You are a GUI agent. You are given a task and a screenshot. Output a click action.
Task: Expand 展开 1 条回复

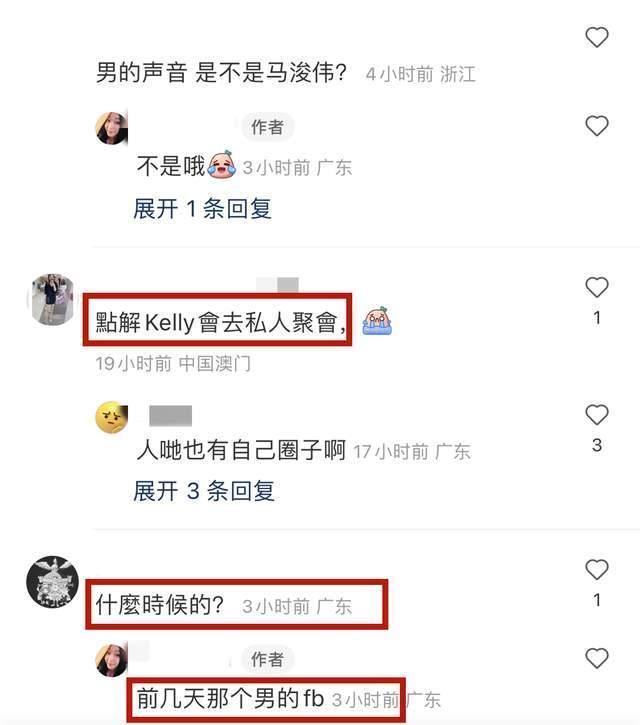[x=202, y=209]
